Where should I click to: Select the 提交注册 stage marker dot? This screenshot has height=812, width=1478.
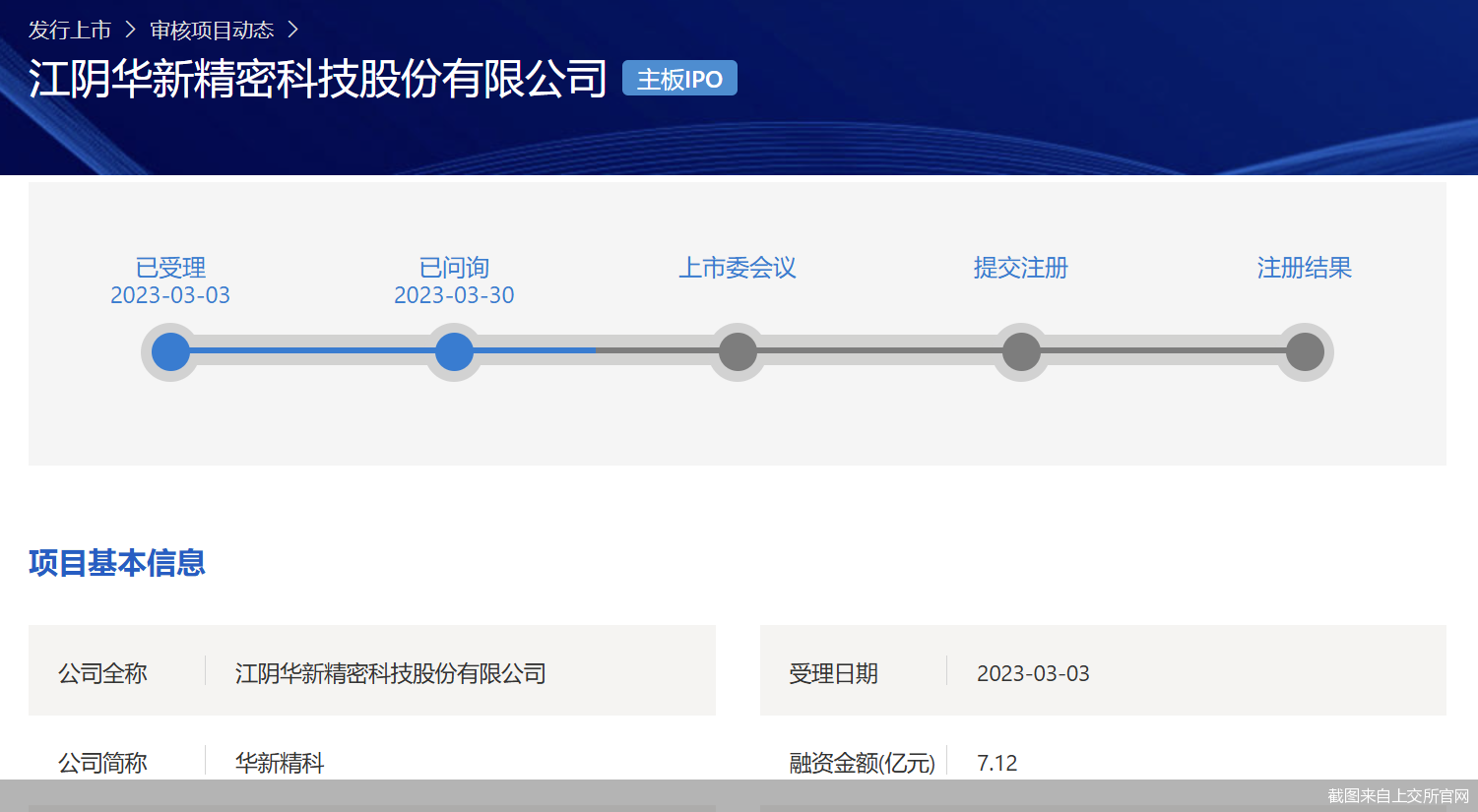point(1021,351)
